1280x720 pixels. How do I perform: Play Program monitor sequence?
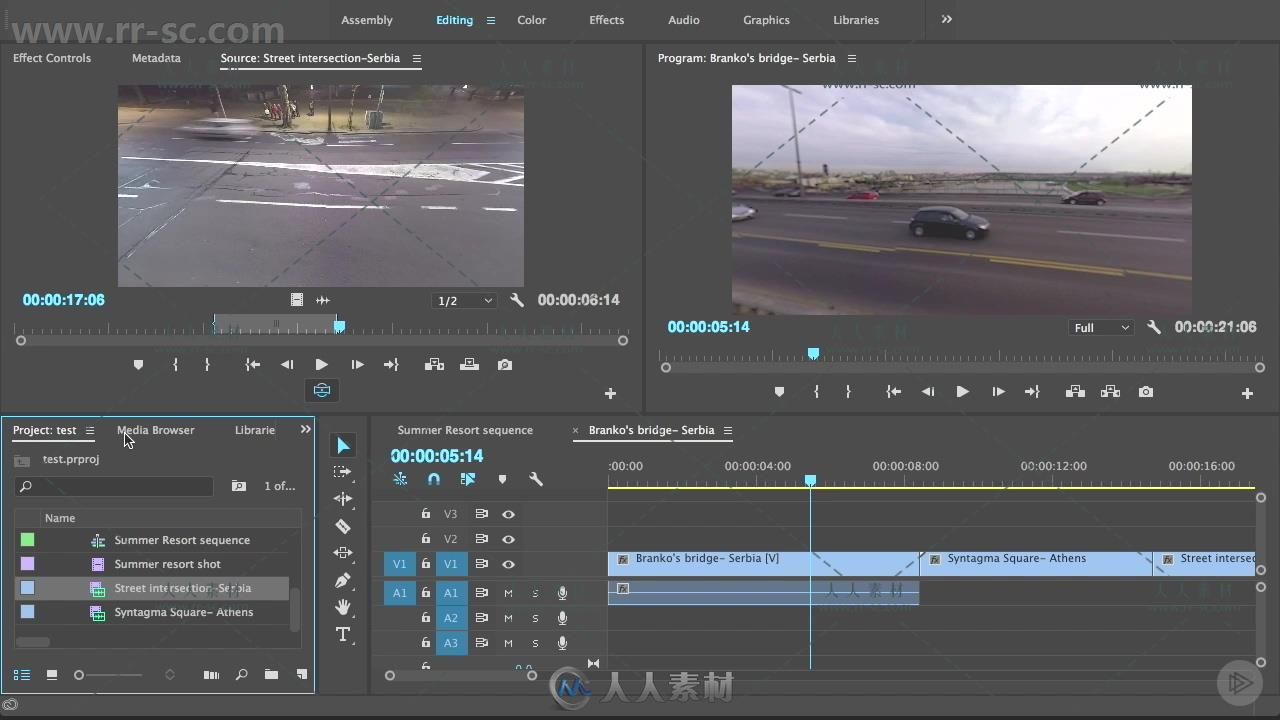(x=962, y=392)
